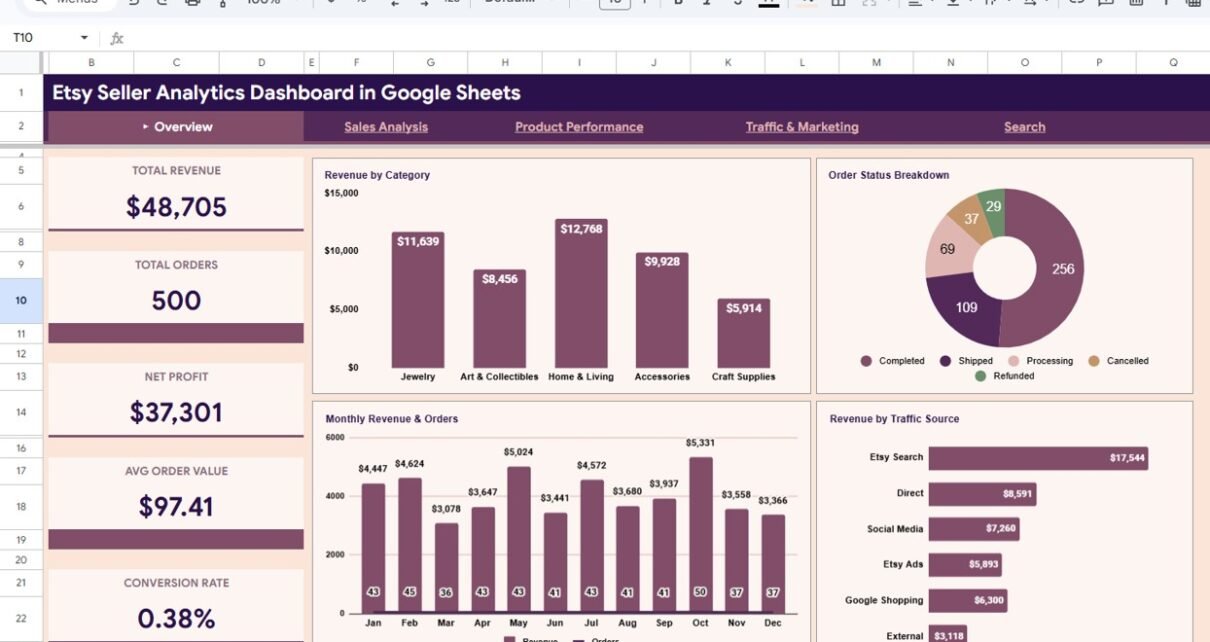Click the Completed legend color dot
1210x642 pixels.
866,361
